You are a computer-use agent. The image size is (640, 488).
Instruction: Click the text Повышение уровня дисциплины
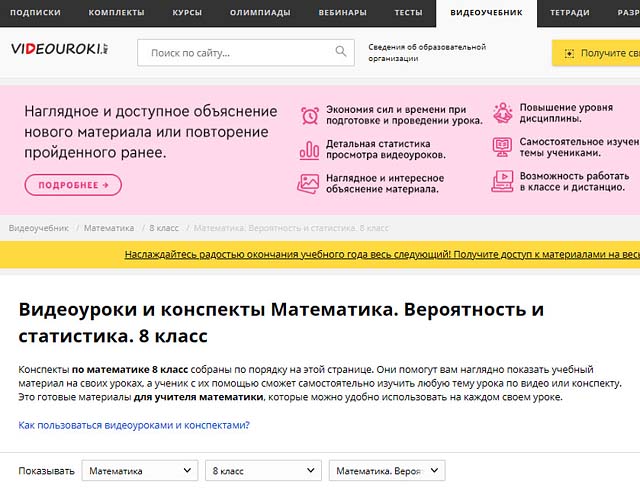coord(566,113)
